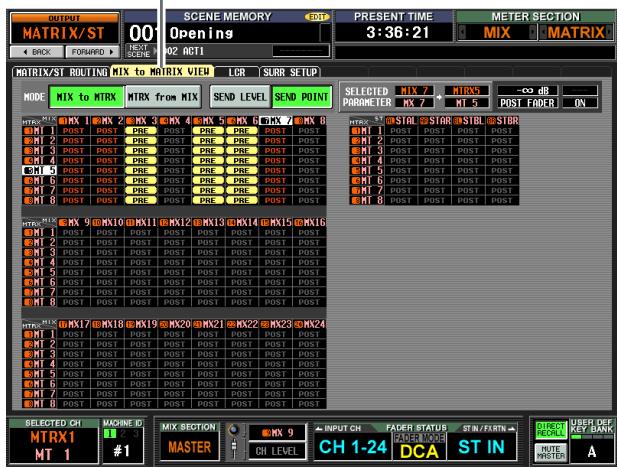
Task: Go BACK to the previous screen
Action: coord(37,52)
